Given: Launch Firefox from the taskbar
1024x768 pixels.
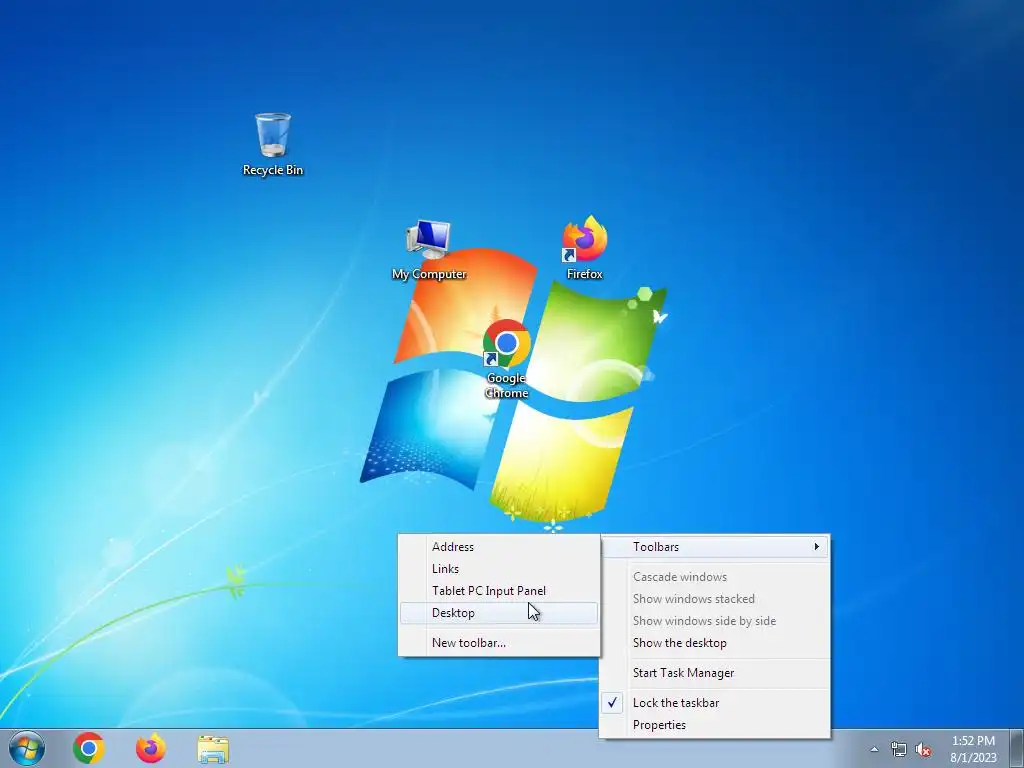Looking at the screenshot, I should coord(151,748).
